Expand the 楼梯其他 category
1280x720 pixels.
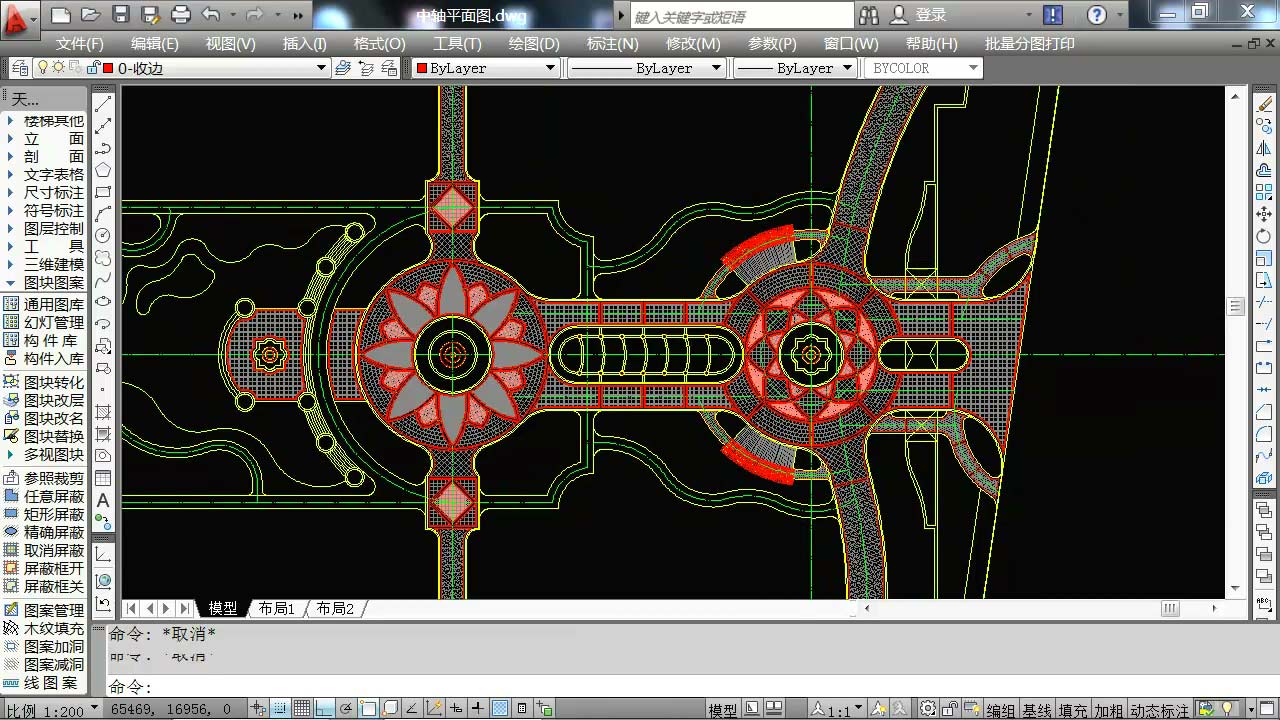46,121
